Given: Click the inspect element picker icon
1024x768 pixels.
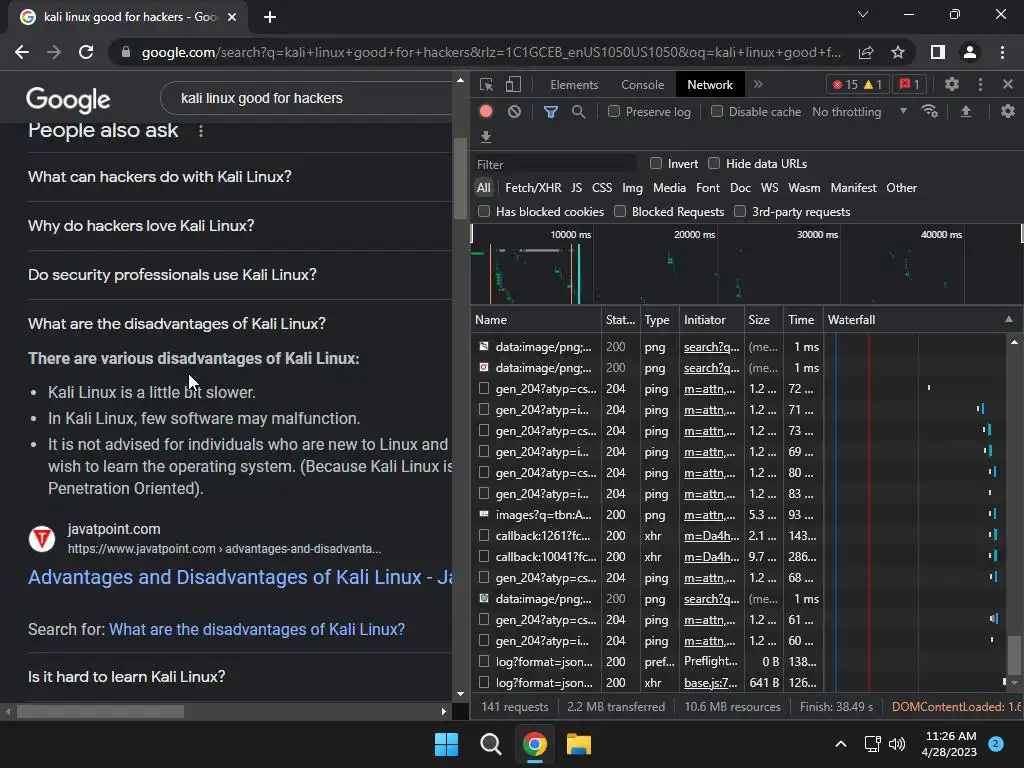Looking at the screenshot, I should (x=486, y=84).
